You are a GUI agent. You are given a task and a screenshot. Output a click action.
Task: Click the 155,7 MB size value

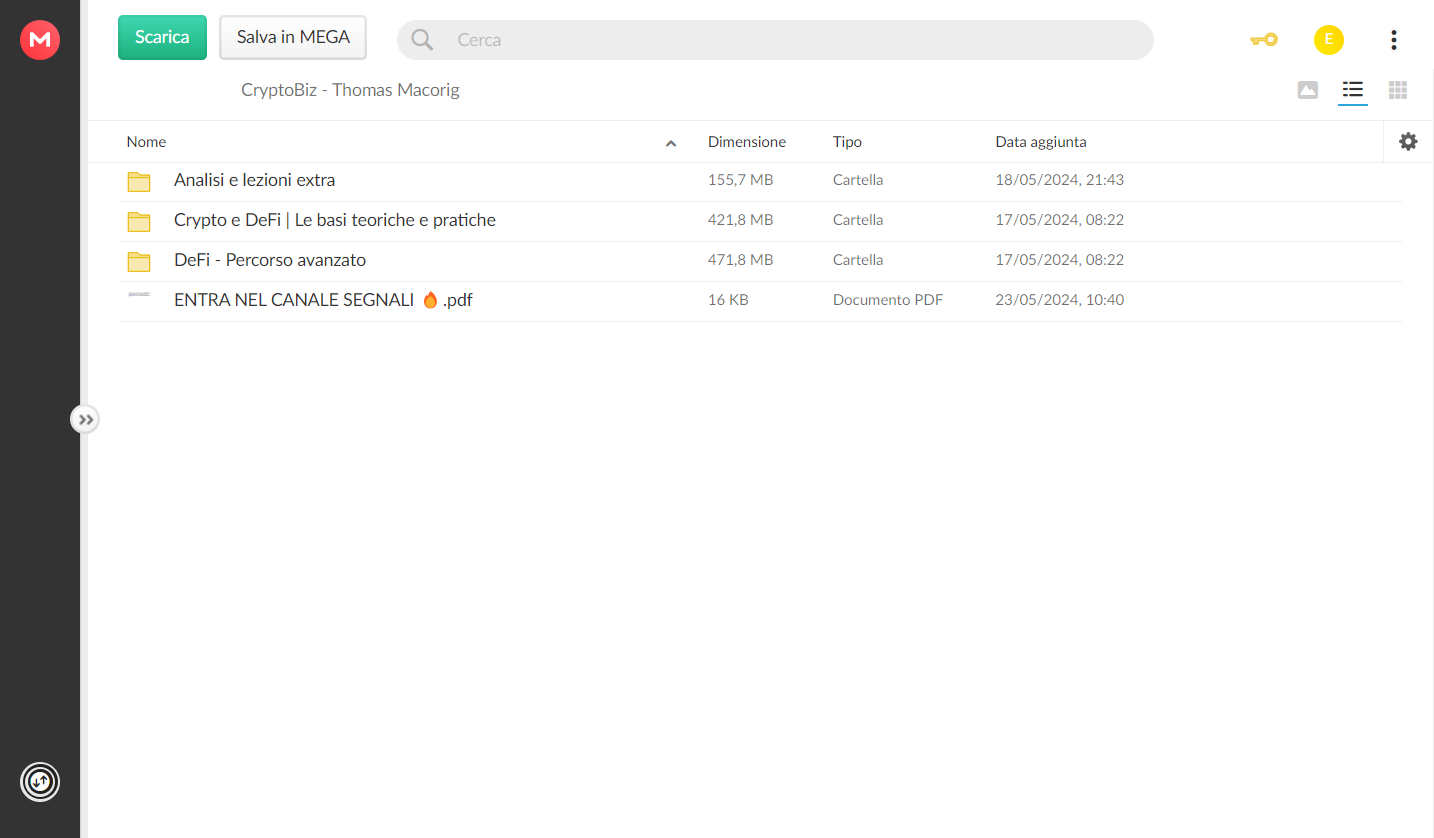tap(741, 180)
